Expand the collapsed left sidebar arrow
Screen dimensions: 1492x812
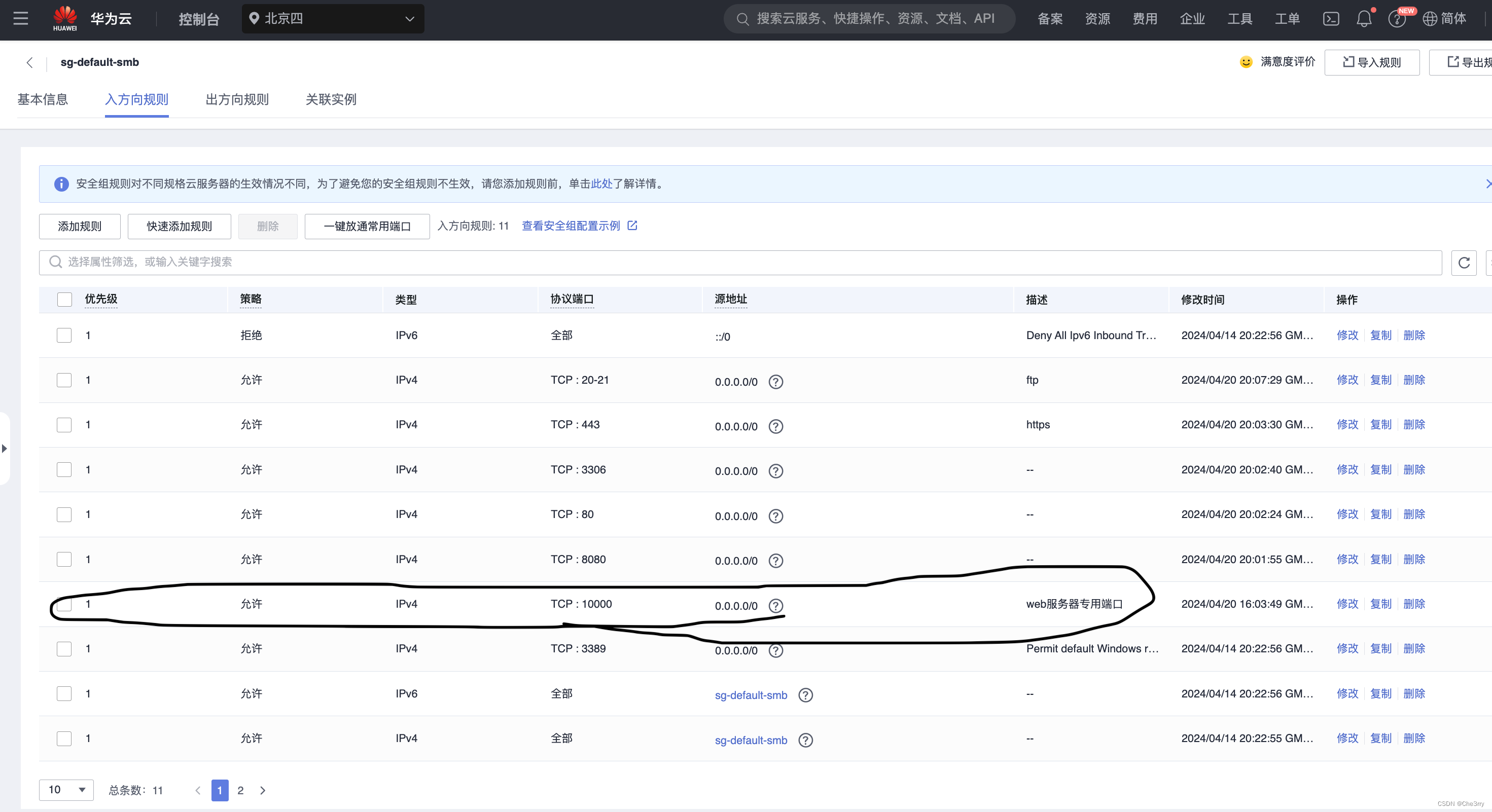pyautogui.click(x=5, y=449)
